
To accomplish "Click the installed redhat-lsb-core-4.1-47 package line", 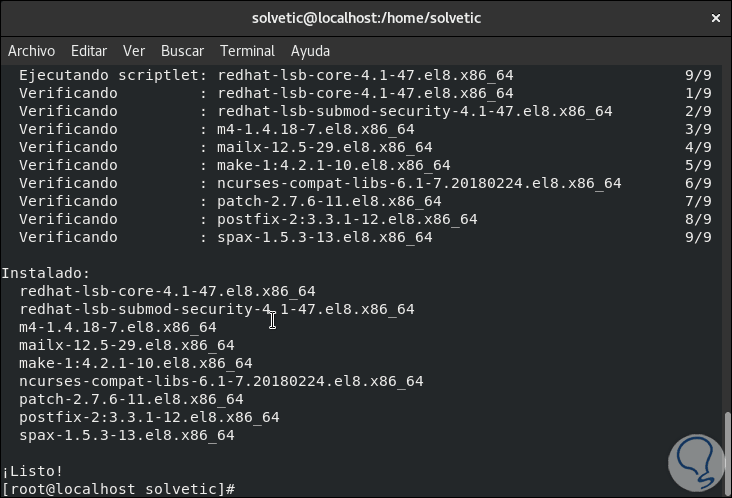I will pos(167,291).
